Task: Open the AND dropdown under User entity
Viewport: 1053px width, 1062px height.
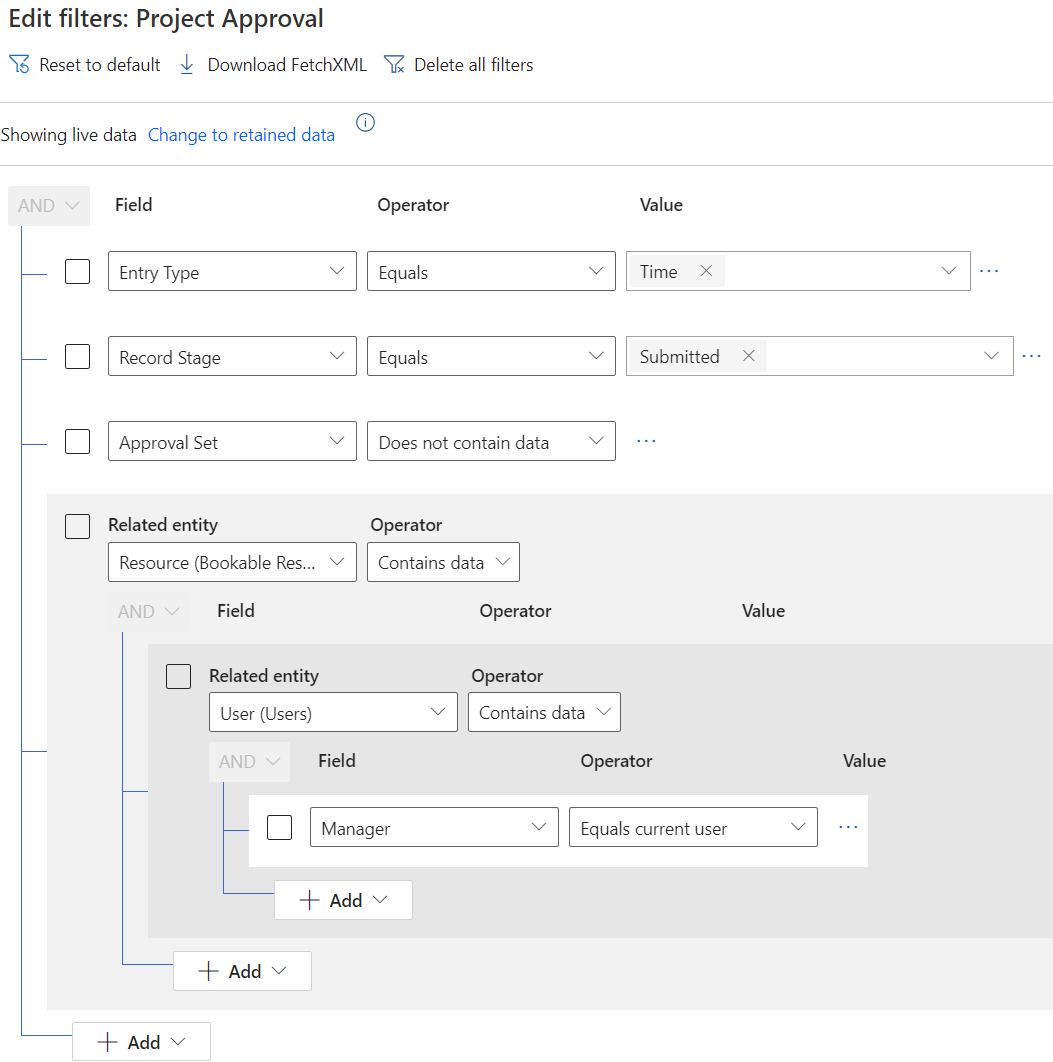Action: [249, 762]
